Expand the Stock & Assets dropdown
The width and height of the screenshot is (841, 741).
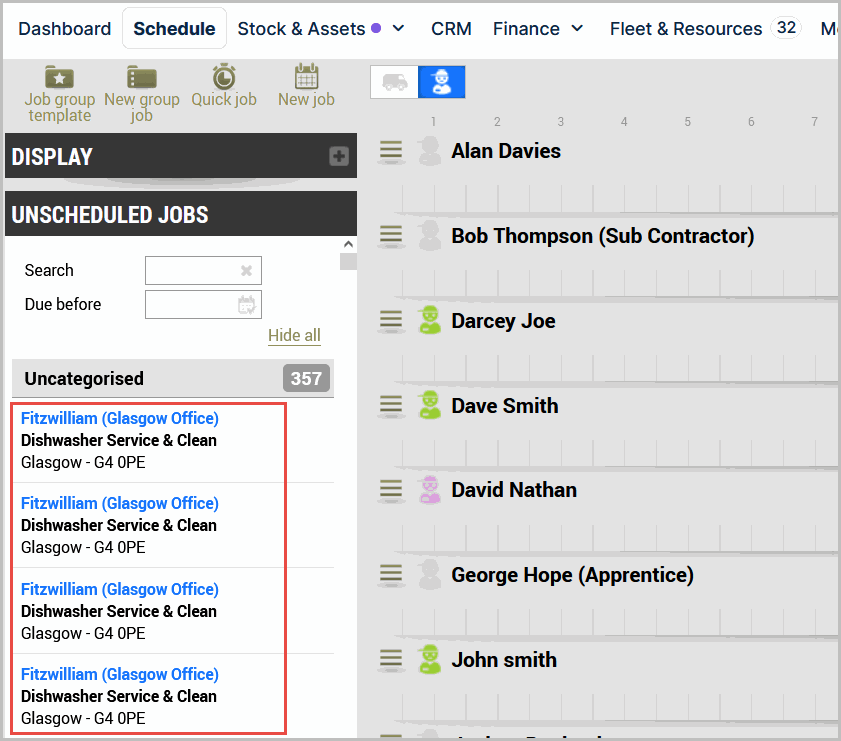pyautogui.click(x=399, y=28)
